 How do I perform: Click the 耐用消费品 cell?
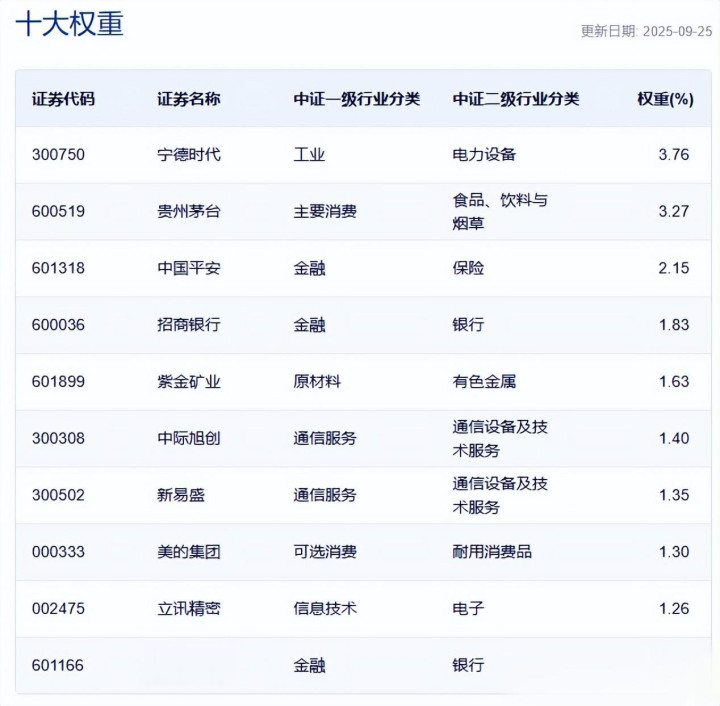tap(492, 552)
